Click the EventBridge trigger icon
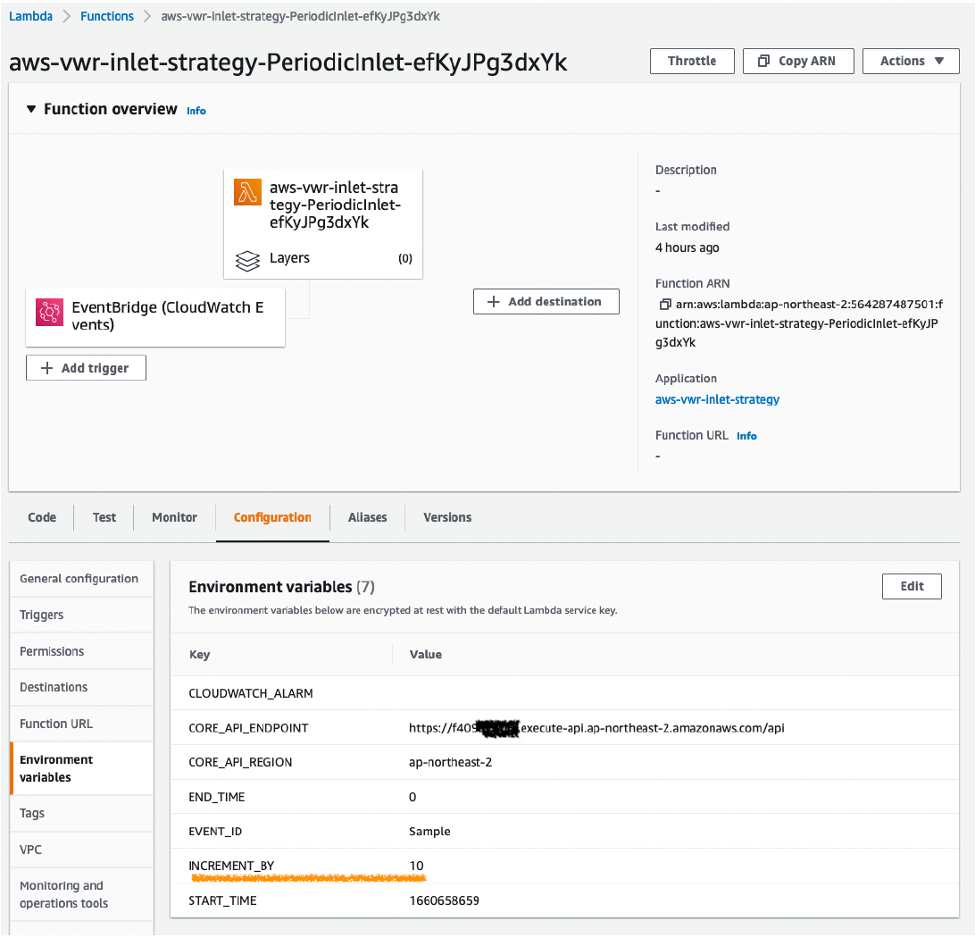Screen dimensions: 977x939 point(49,312)
